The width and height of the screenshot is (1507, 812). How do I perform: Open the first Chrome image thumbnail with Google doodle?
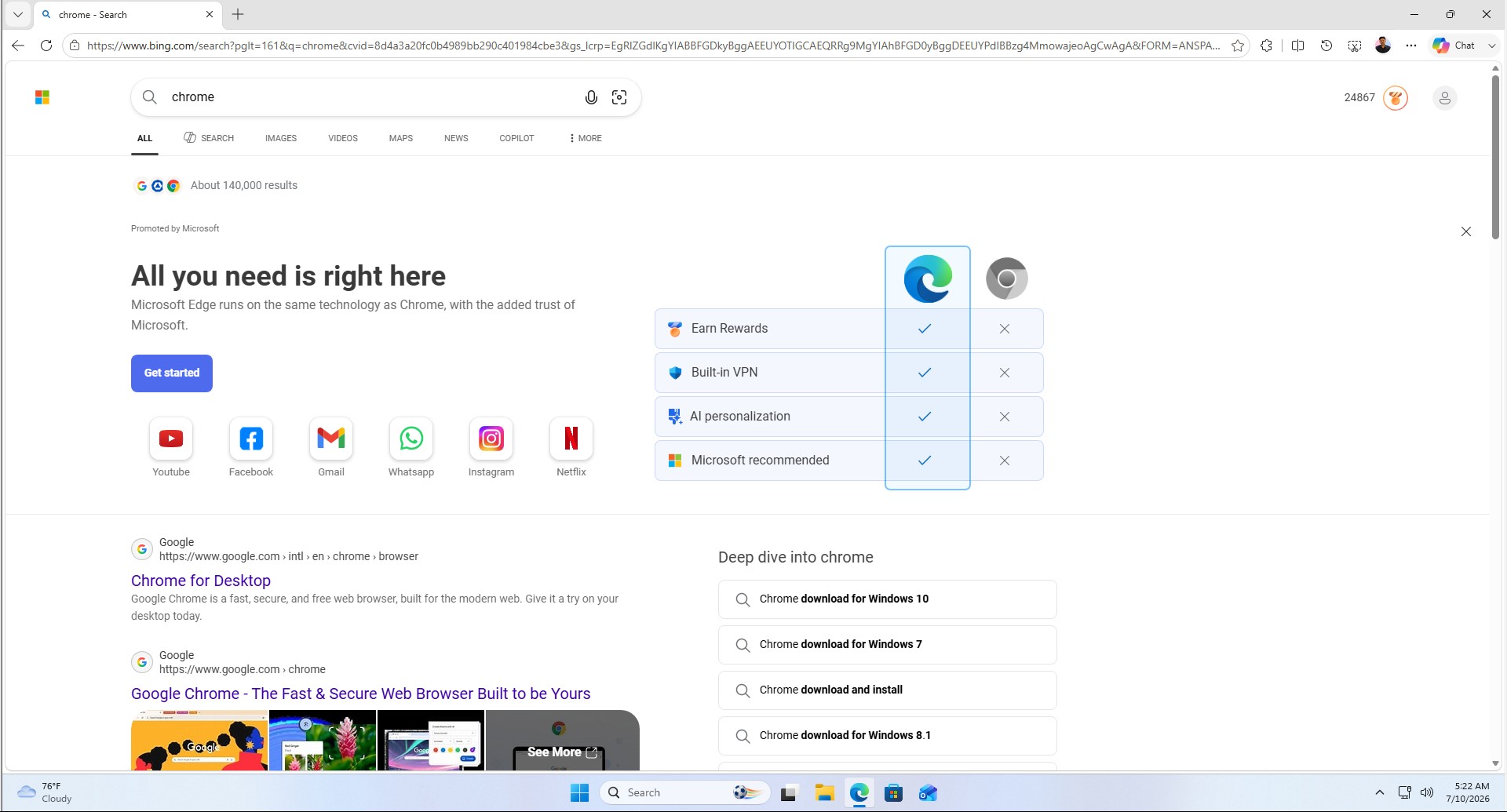[199, 741]
